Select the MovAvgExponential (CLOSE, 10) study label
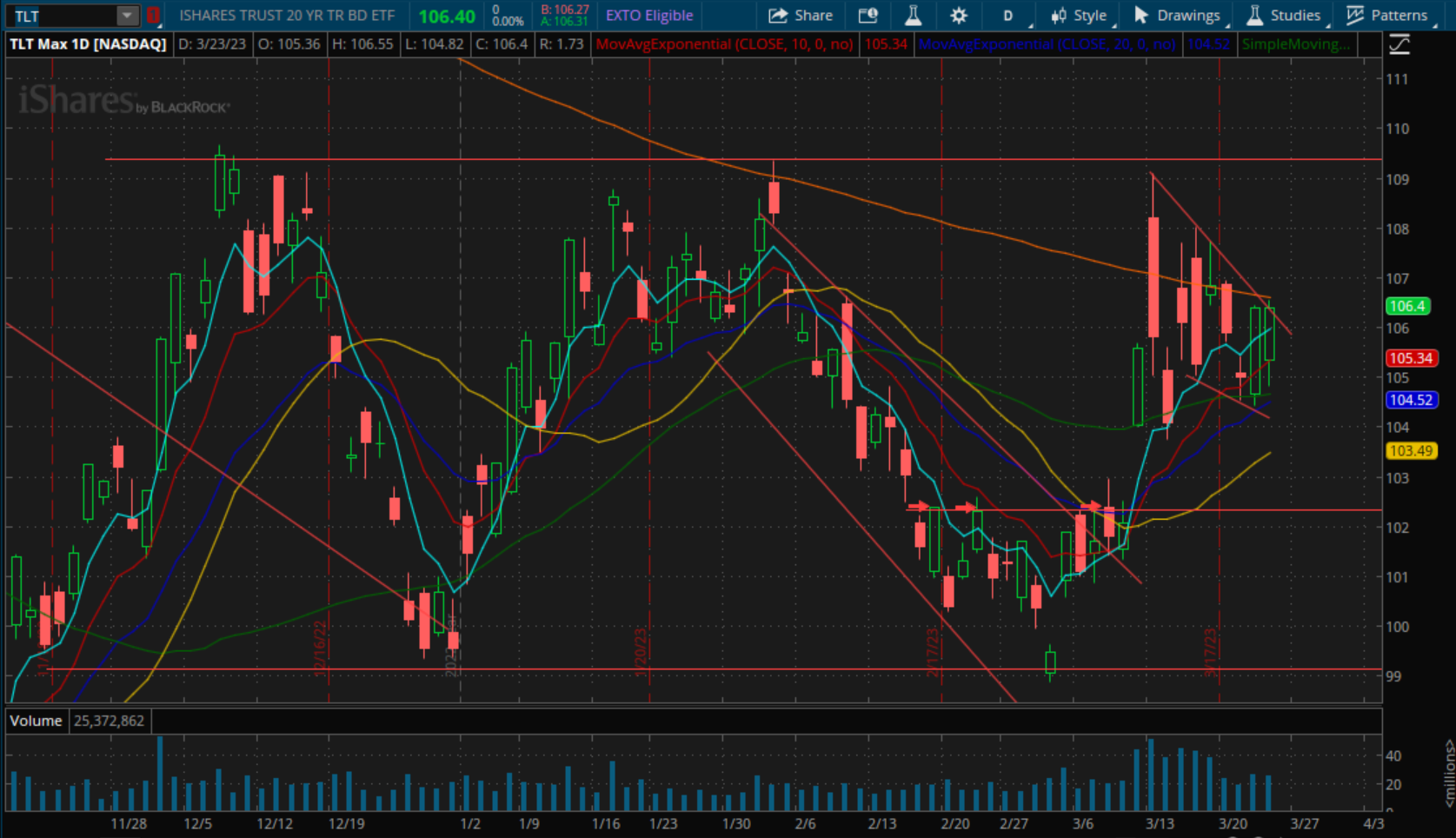 click(725, 43)
